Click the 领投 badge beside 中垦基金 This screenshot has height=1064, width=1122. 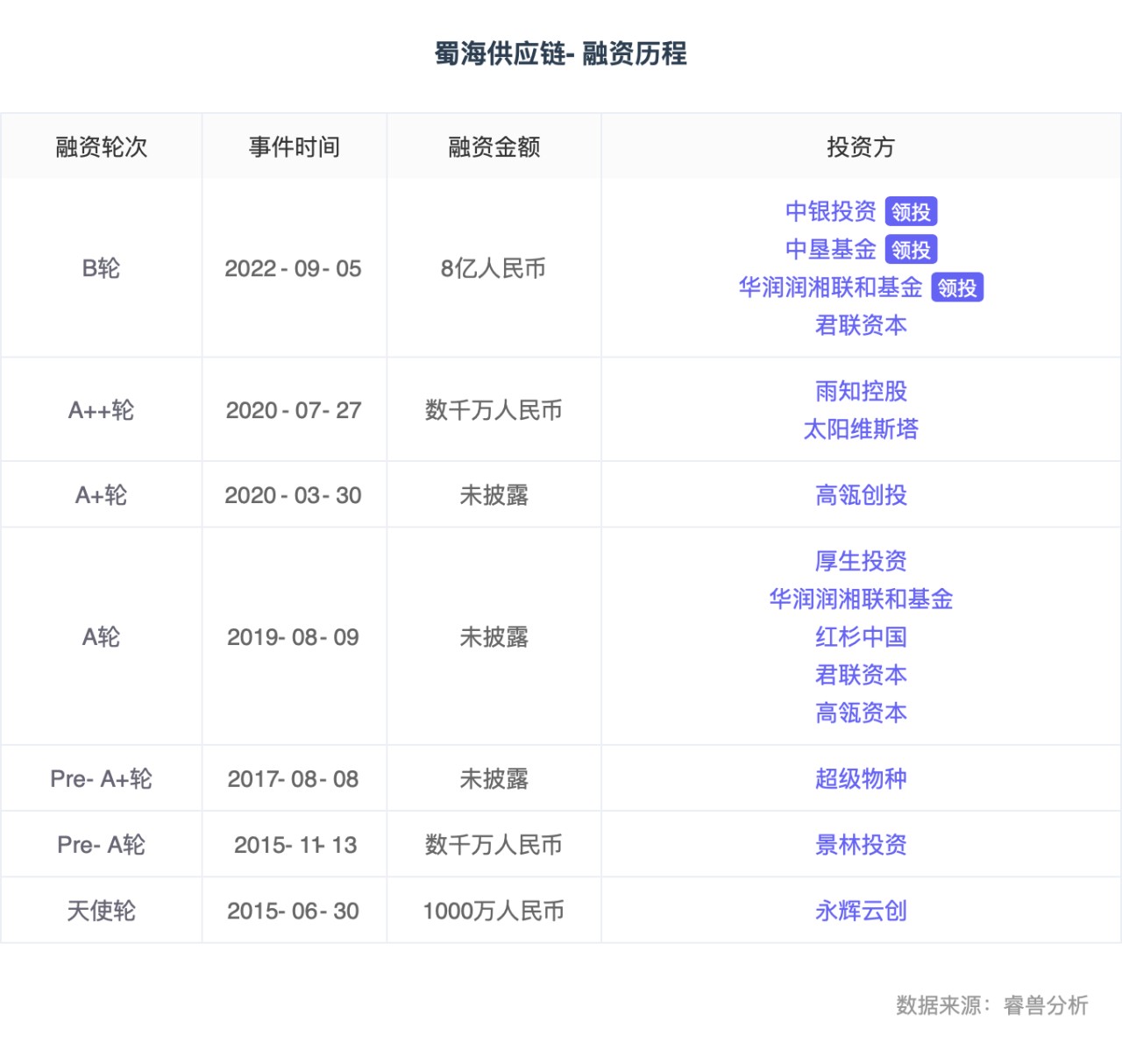912,250
